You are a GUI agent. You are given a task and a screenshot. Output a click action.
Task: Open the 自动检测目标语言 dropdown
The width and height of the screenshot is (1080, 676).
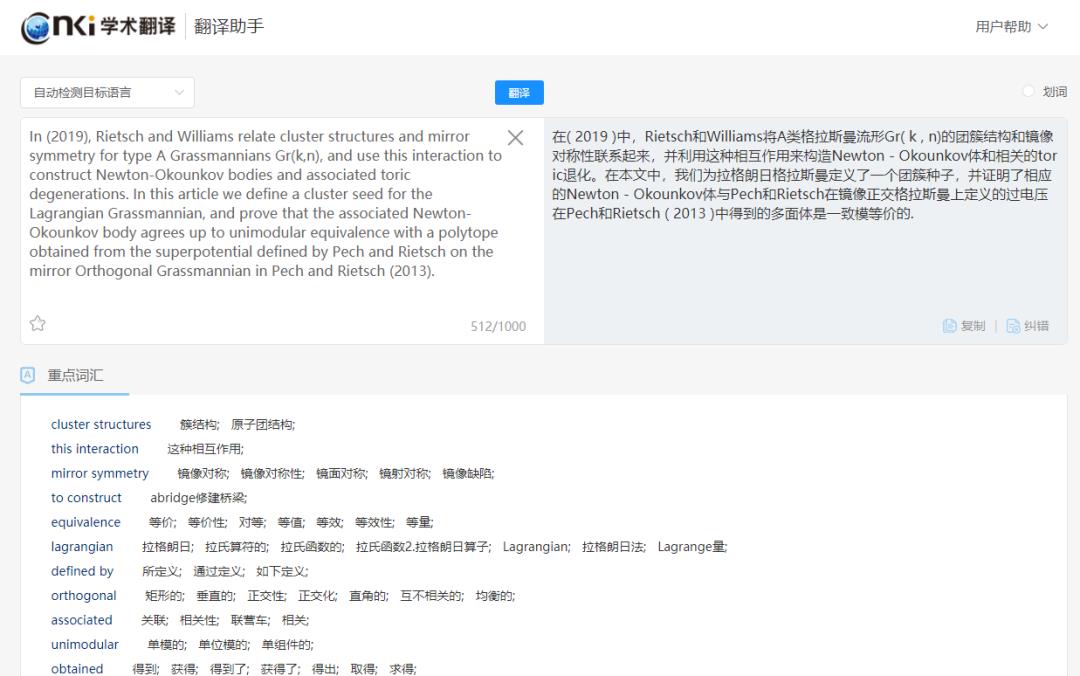pos(107,93)
